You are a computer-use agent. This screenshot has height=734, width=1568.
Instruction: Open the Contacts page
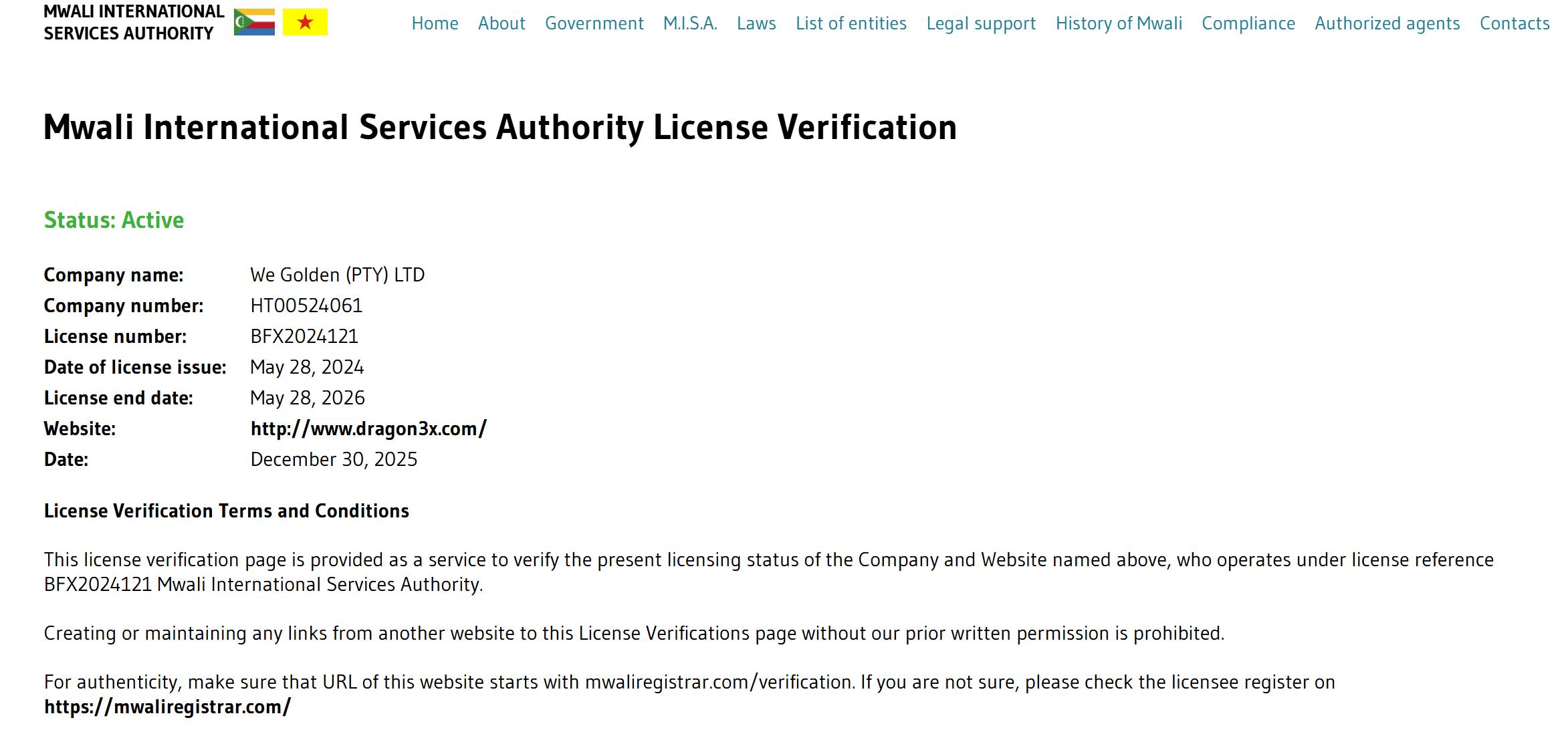[1515, 23]
